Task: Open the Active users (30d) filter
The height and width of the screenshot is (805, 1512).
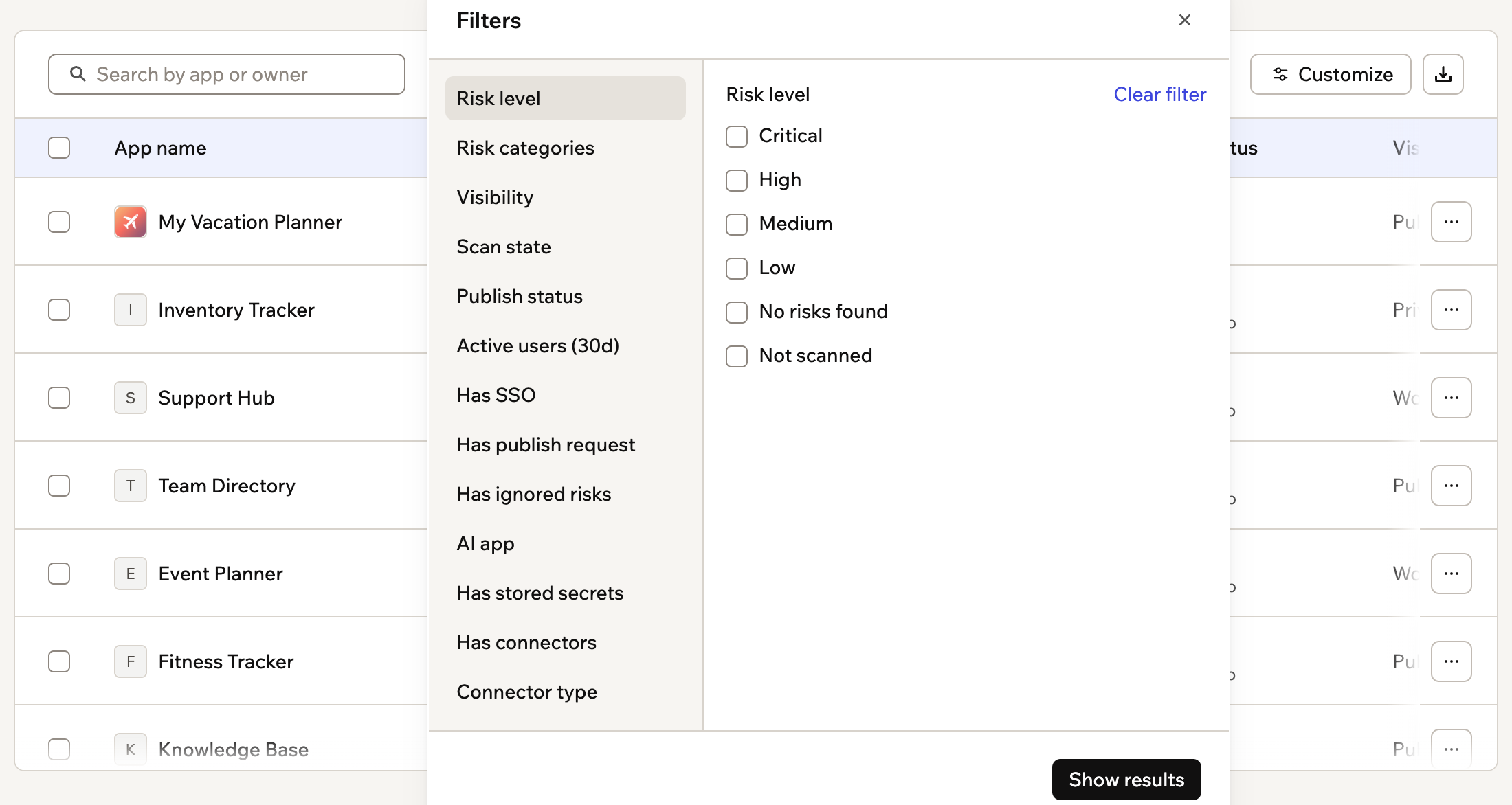Action: pyautogui.click(x=565, y=345)
